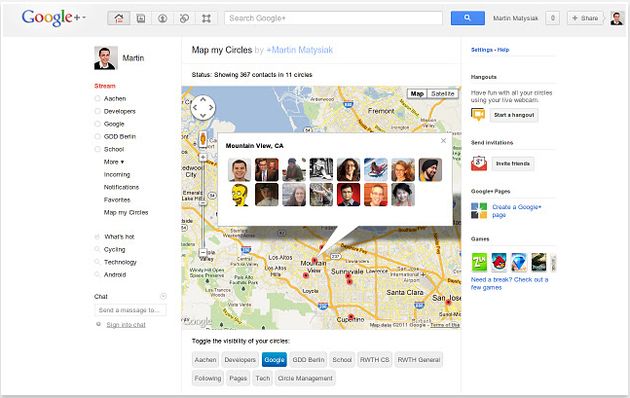Image resolution: width=630 pixels, height=398 pixels.
Task: Focus the Send a message to chat field
Action: point(131,310)
